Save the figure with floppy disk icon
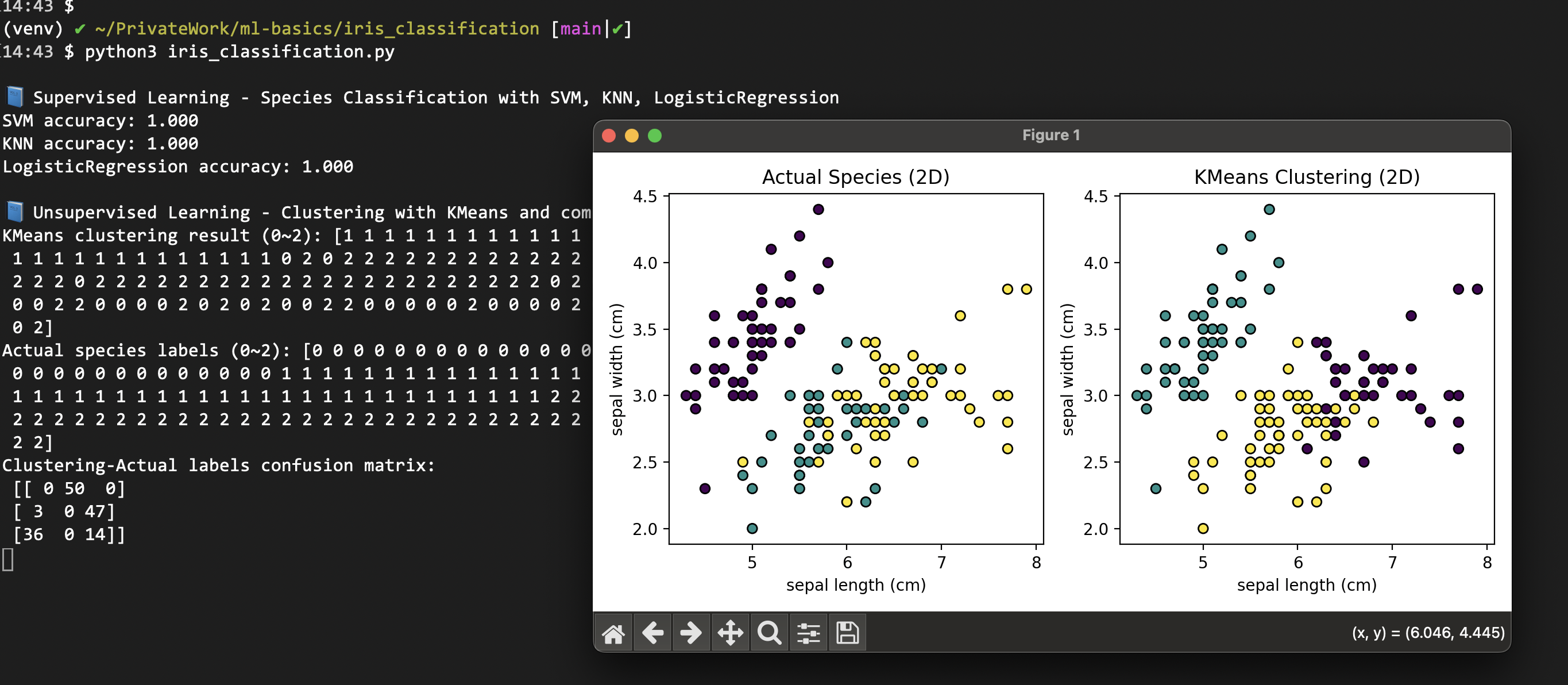 pyautogui.click(x=847, y=633)
